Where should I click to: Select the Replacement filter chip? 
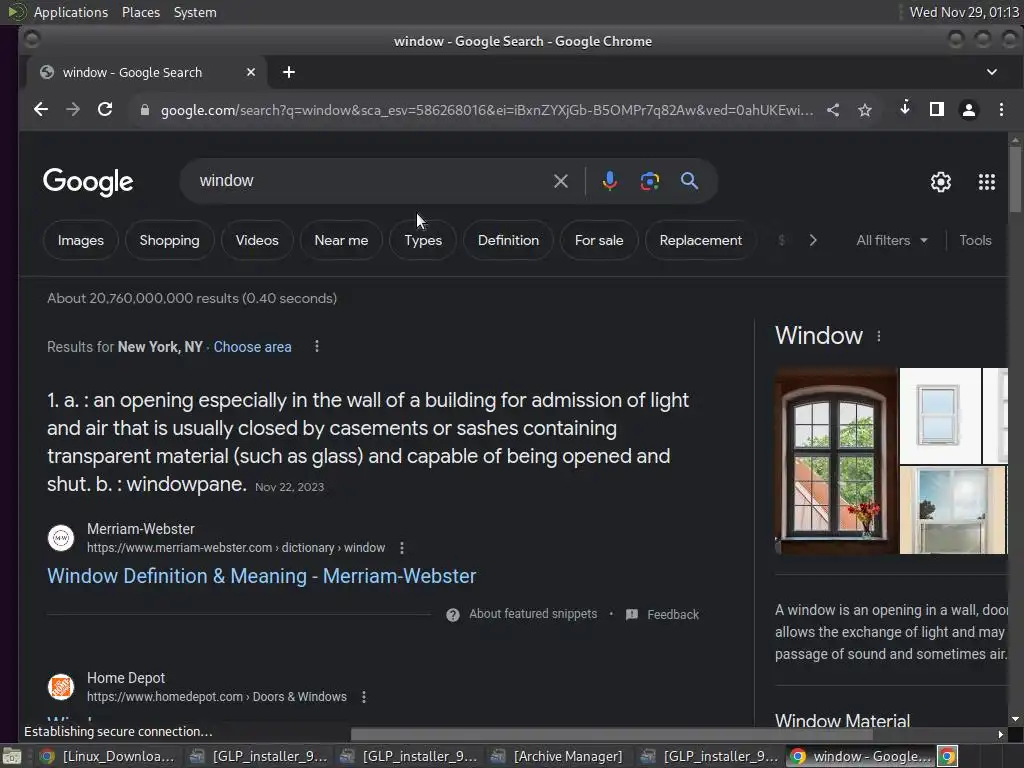[700, 240]
